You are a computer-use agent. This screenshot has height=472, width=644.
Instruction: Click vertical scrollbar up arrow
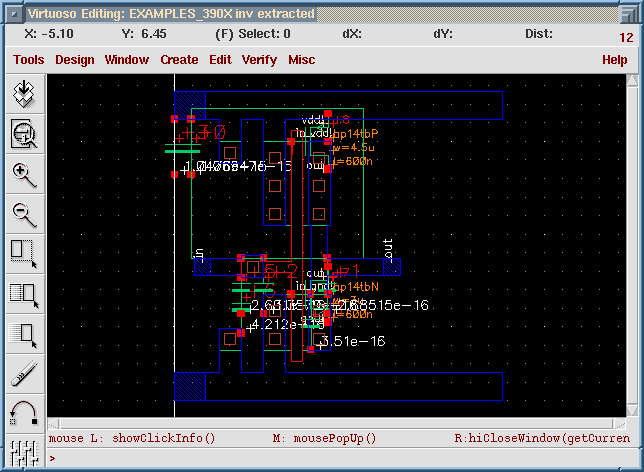pos(632,80)
